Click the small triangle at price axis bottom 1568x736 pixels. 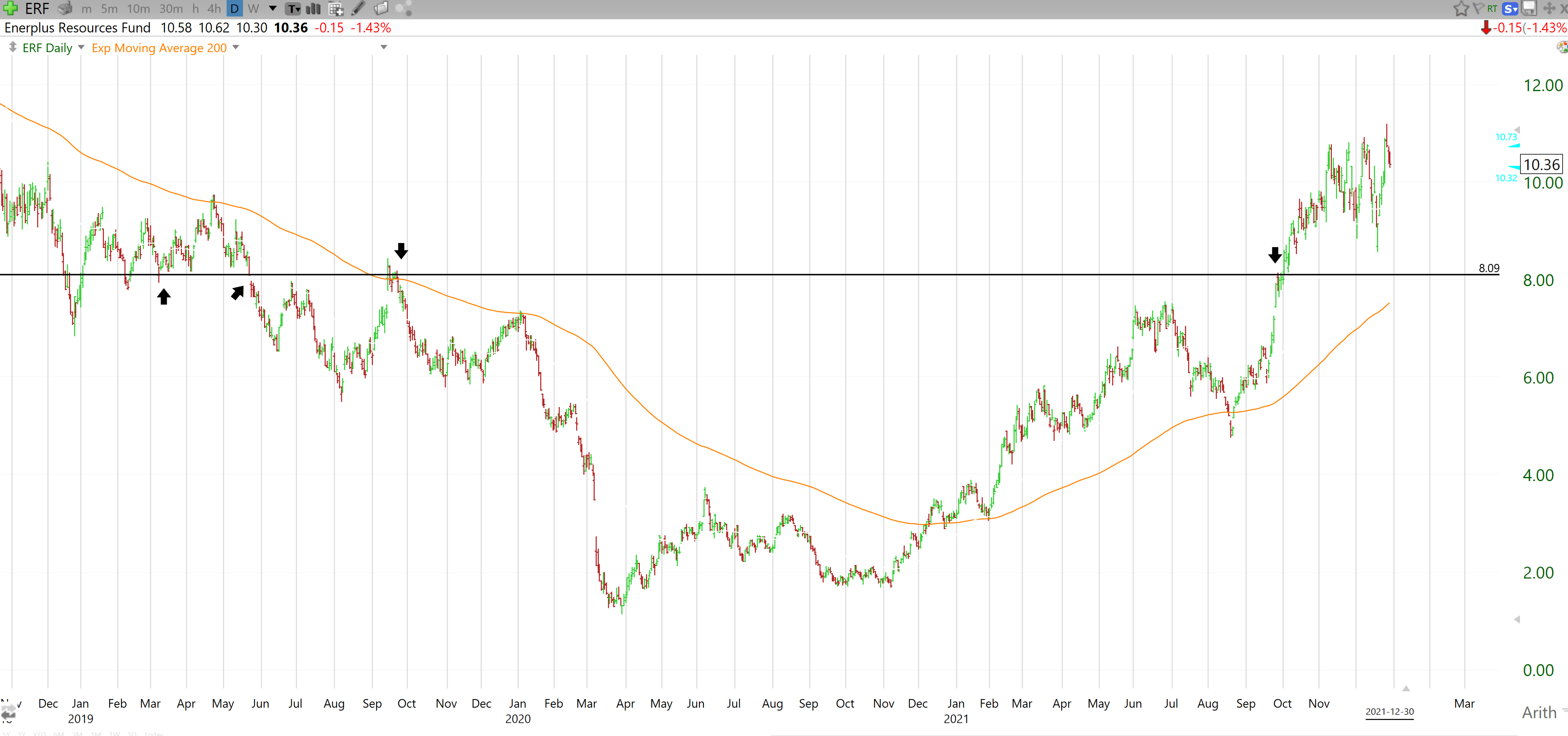(1517, 619)
